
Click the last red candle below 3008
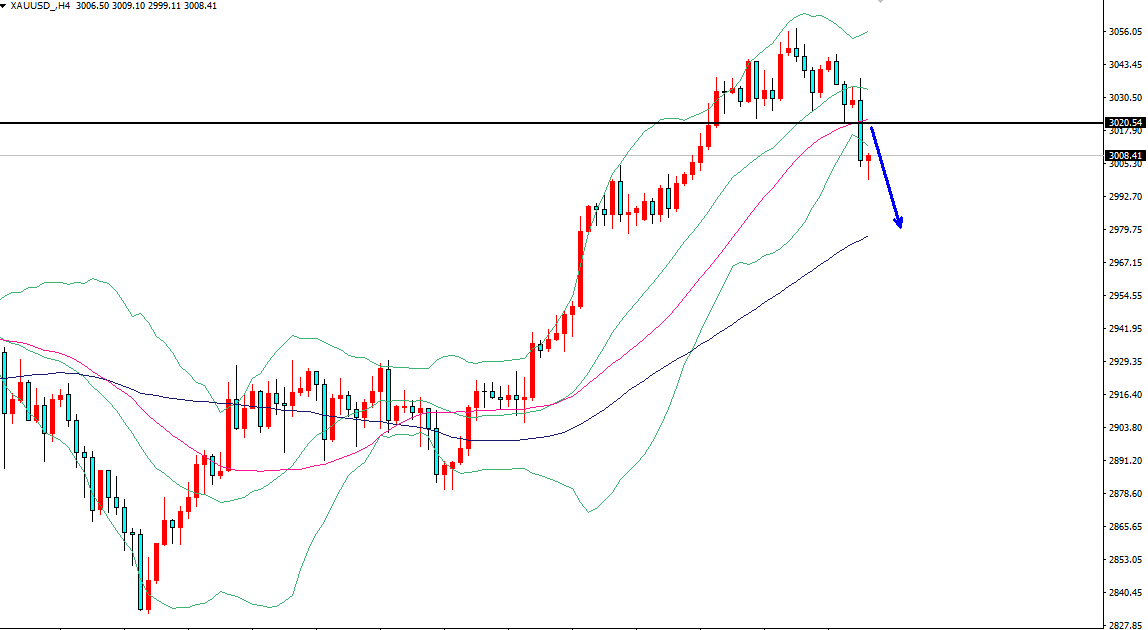[x=868, y=159]
